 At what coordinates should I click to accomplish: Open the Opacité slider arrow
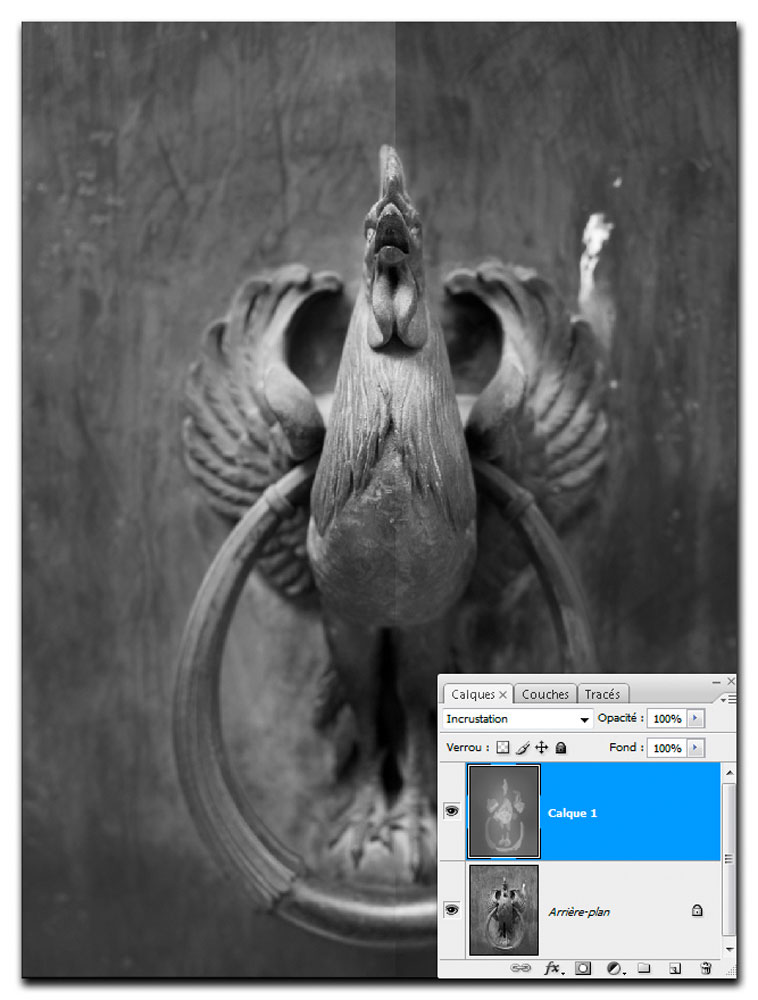pyautogui.click(x=696, y=719)
